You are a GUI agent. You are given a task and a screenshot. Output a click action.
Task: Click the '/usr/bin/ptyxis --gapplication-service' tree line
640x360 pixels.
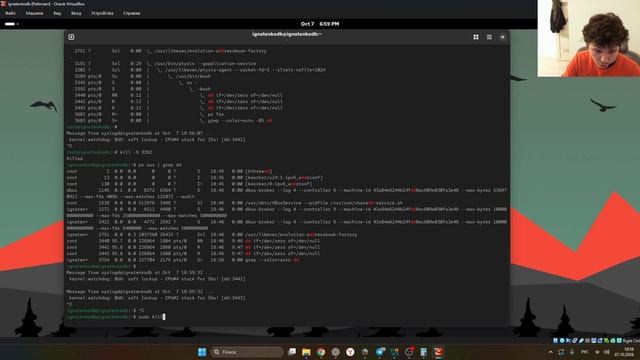165,64
